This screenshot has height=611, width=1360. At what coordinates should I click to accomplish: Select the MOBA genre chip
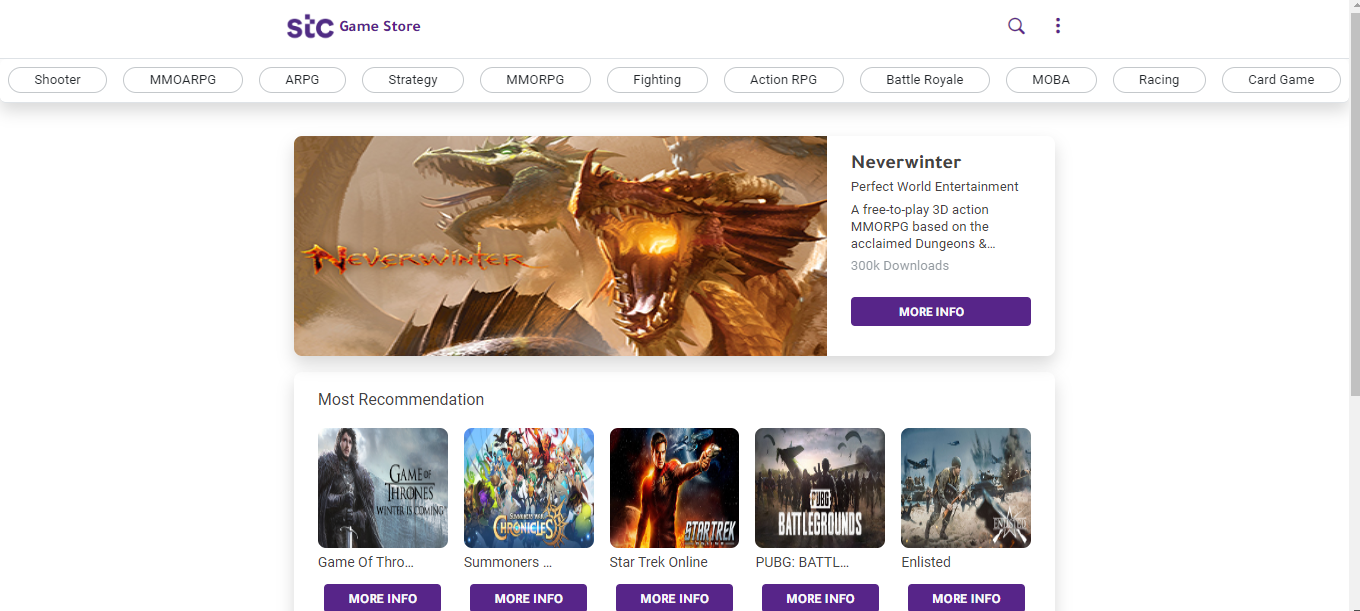pos(1051,79)
